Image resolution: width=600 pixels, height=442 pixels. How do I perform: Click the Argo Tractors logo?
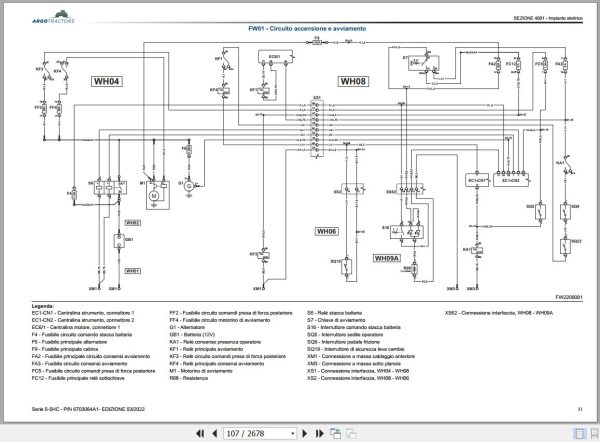pyautogui.click(x=53, y=17)
